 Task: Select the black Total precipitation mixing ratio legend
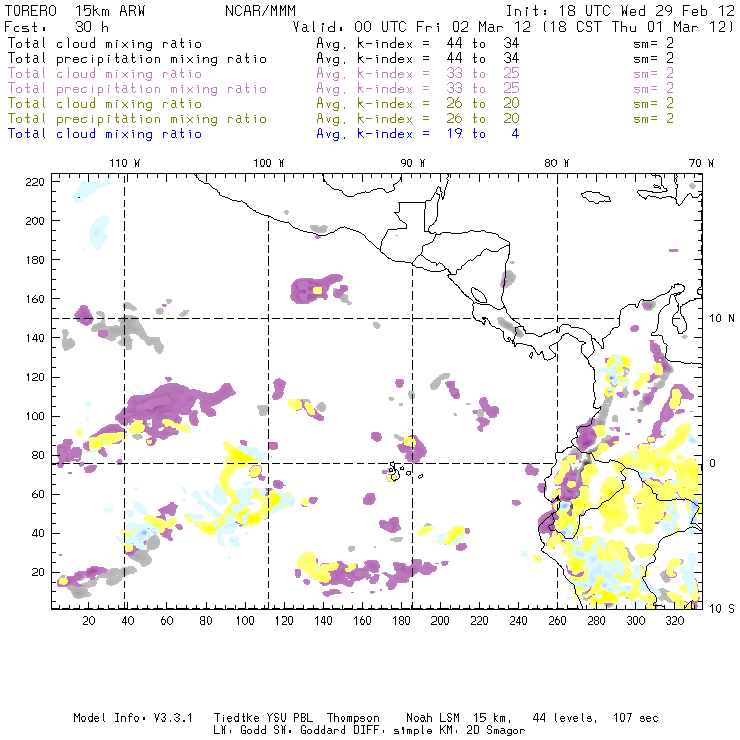point(137,59)
